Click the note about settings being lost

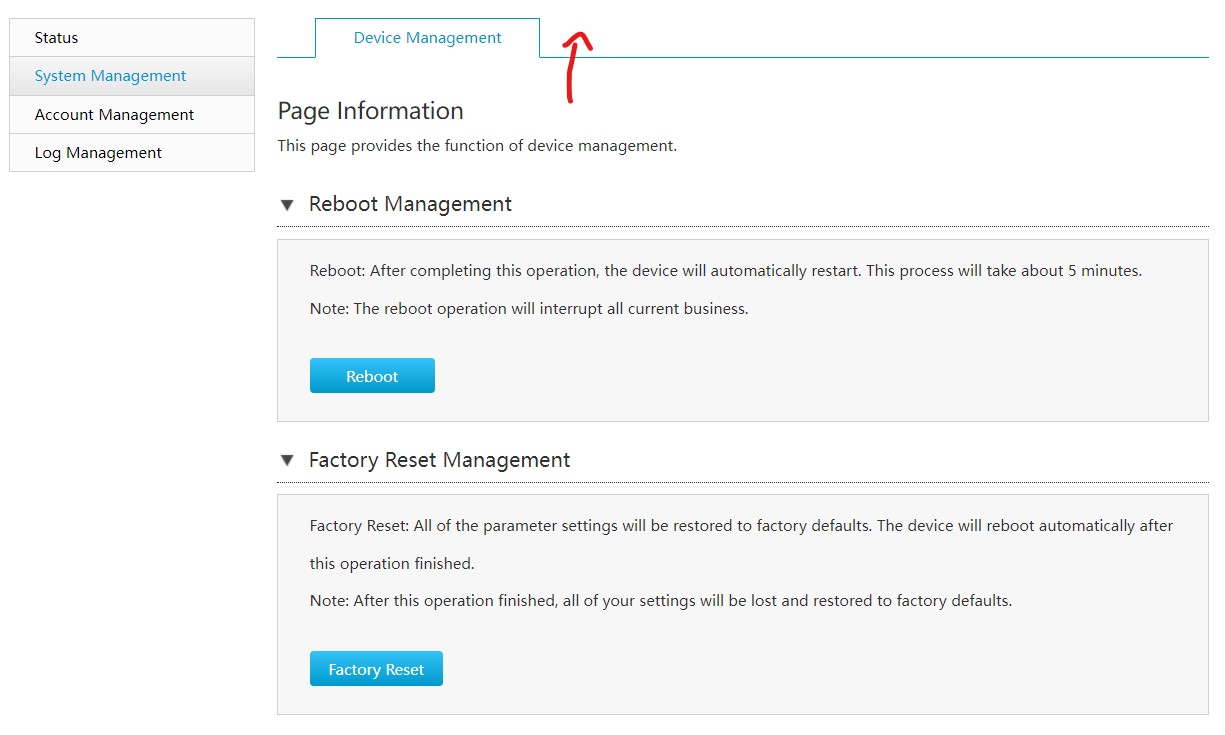coord(660,602)
